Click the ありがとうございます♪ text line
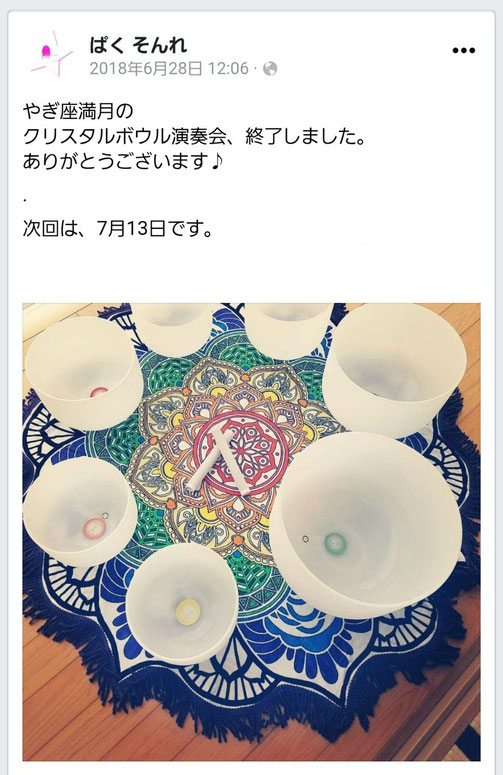The width and height of the screenshot is (503, 775). pos(124,161)
